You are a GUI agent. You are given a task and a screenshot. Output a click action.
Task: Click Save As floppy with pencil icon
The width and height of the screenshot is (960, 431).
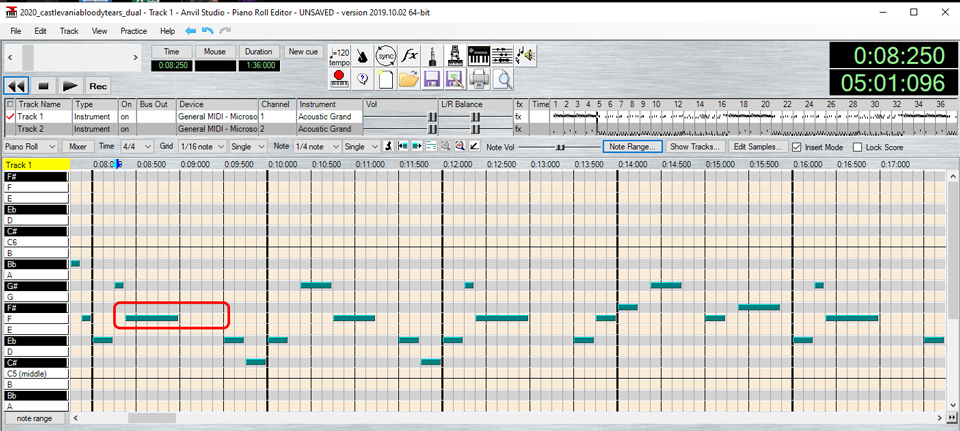(x=456, y=79)
